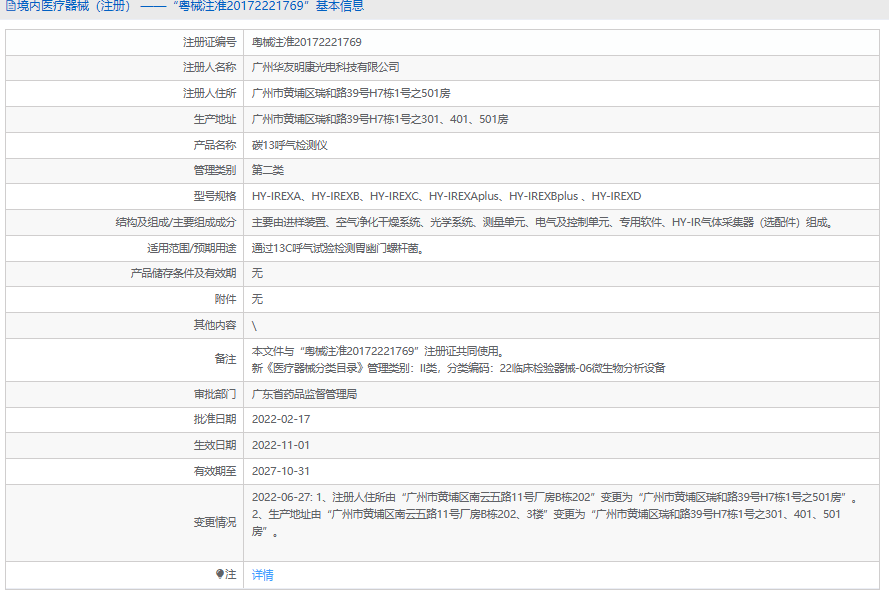Click the 第二类 management category value
This screenshot has height=594, width=889.
click(268, 170)
